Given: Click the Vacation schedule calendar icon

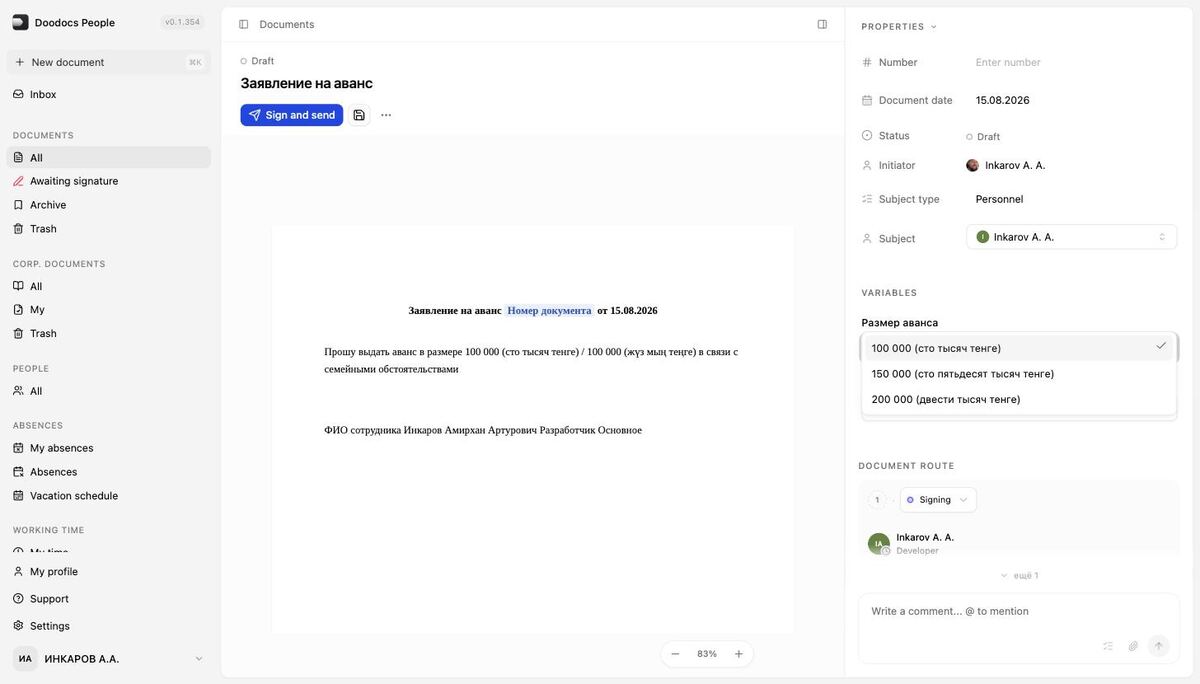Looking at the screenshot, I should [x=18, y=496].
